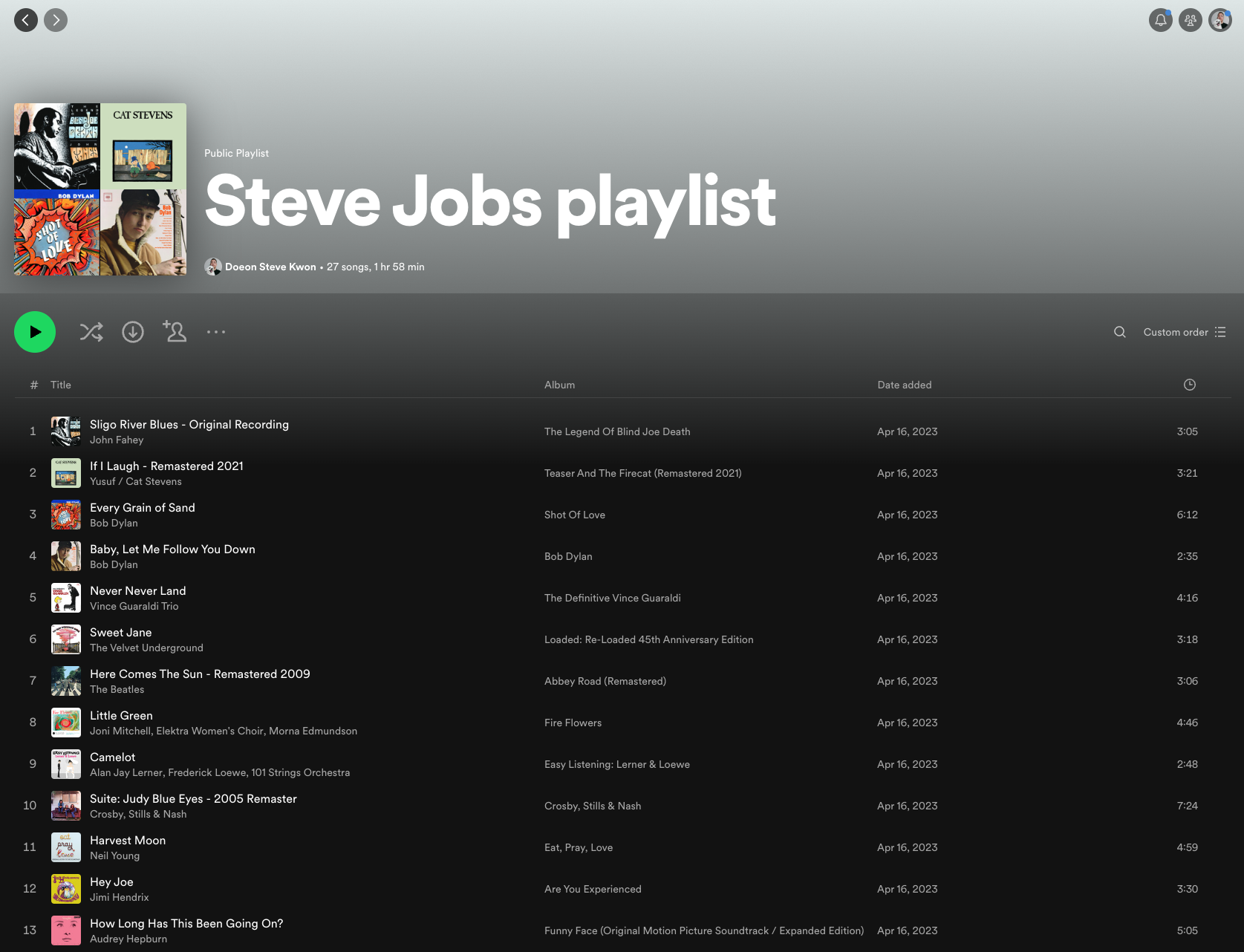
Task: Select track Sweet Jane
Action: click(x=121, y=632)
